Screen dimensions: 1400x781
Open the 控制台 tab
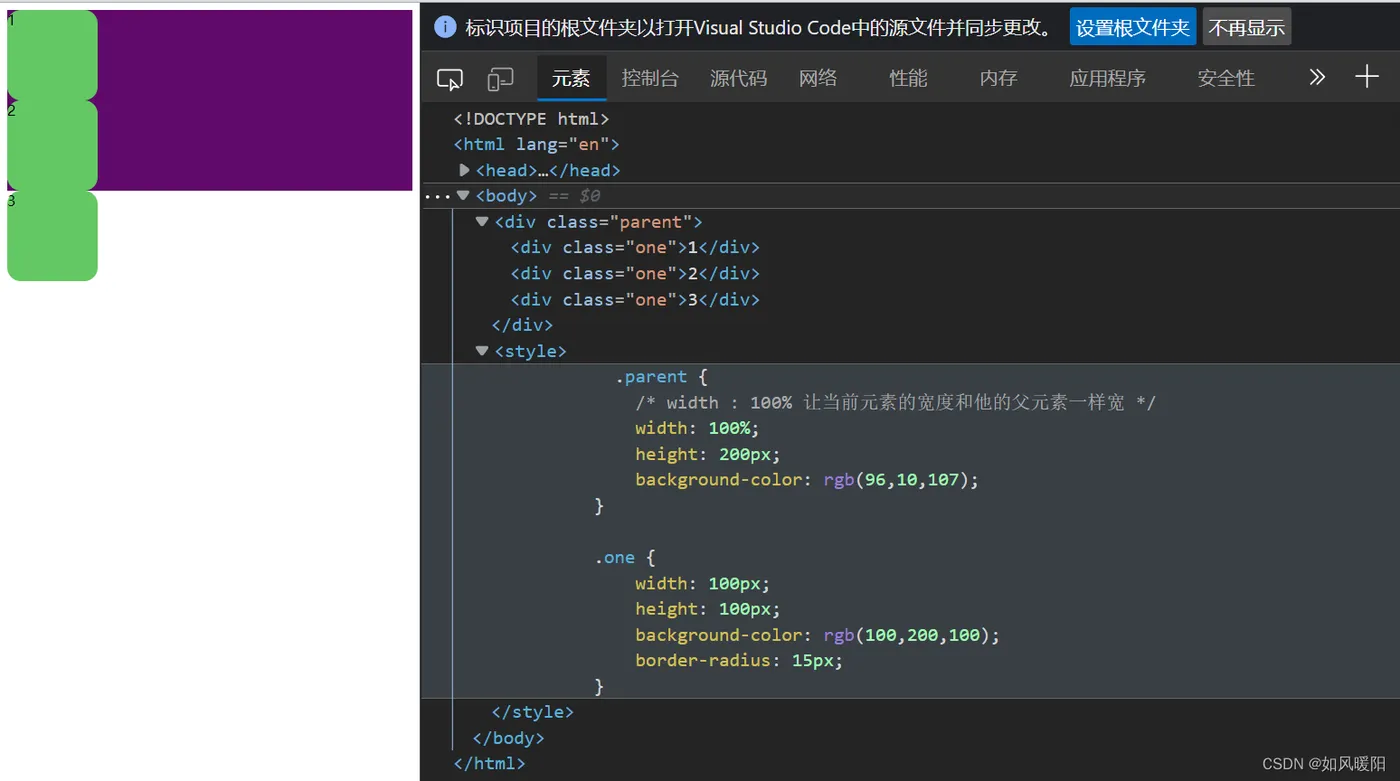tap(650, 78)
